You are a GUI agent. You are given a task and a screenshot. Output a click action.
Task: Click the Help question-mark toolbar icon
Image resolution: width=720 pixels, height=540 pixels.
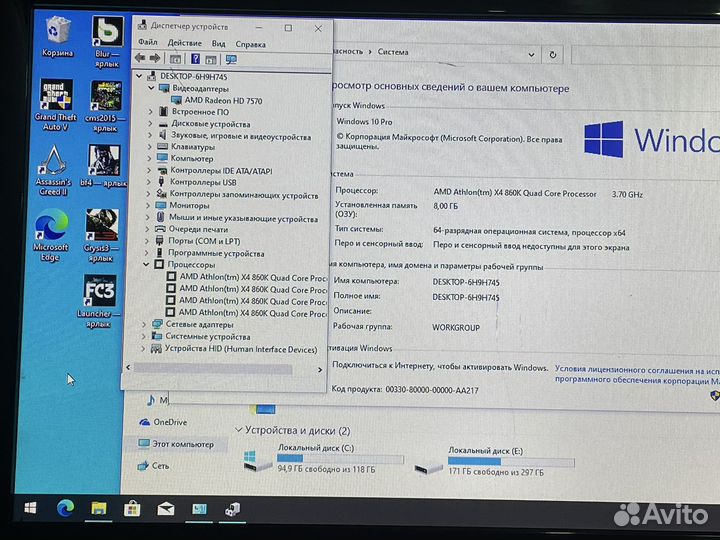point(196,58)
